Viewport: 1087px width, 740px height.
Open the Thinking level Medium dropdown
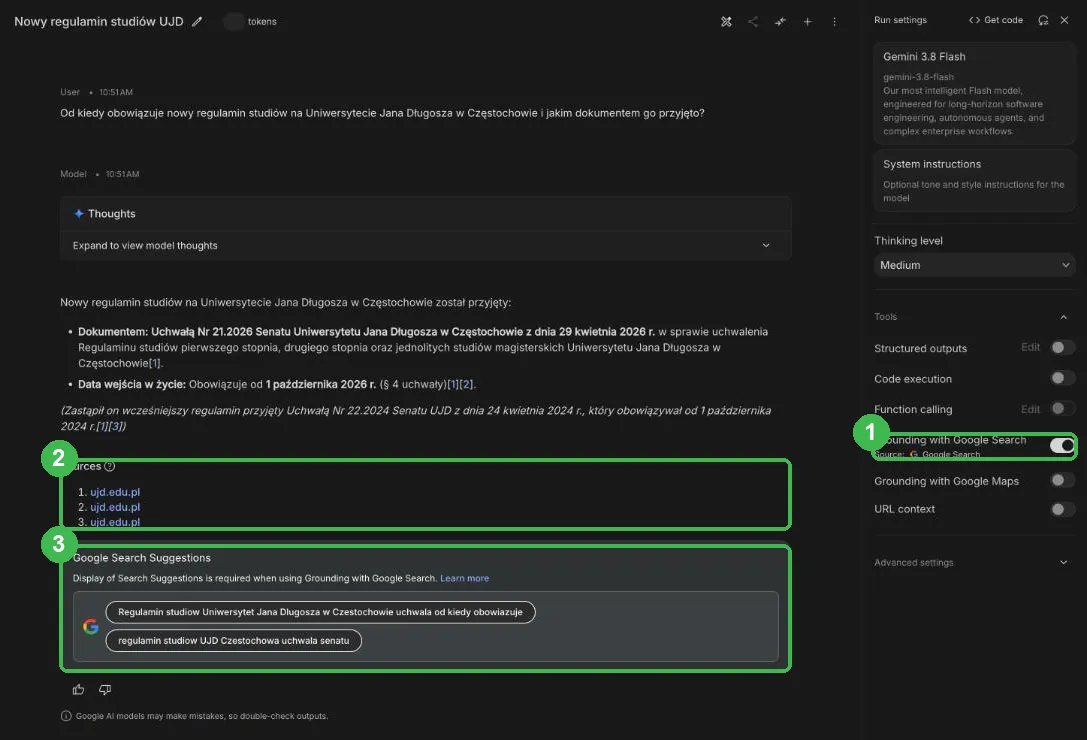974,265
